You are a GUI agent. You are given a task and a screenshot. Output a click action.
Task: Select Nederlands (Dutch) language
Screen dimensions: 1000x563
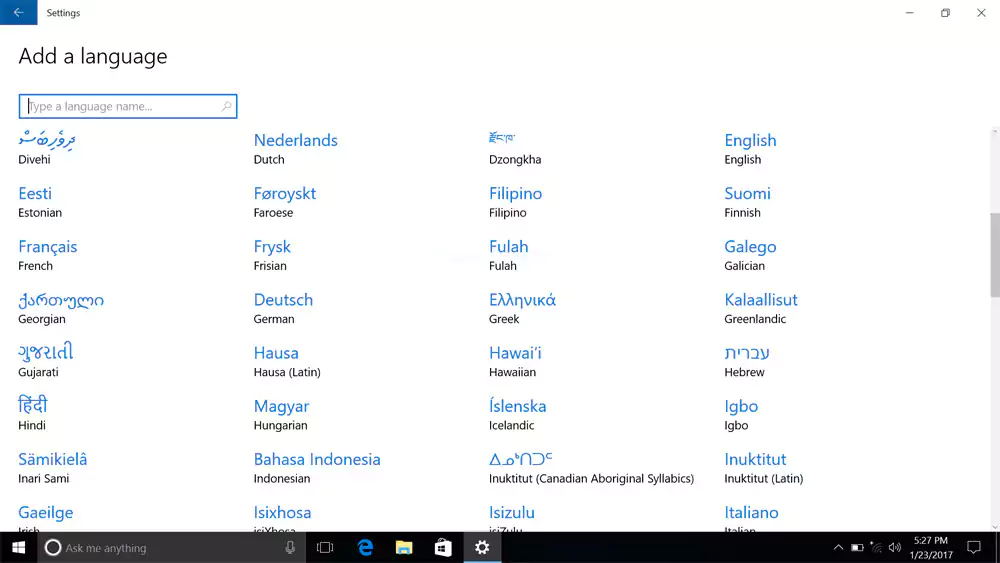pyautogui.click(x=295, y=141)
